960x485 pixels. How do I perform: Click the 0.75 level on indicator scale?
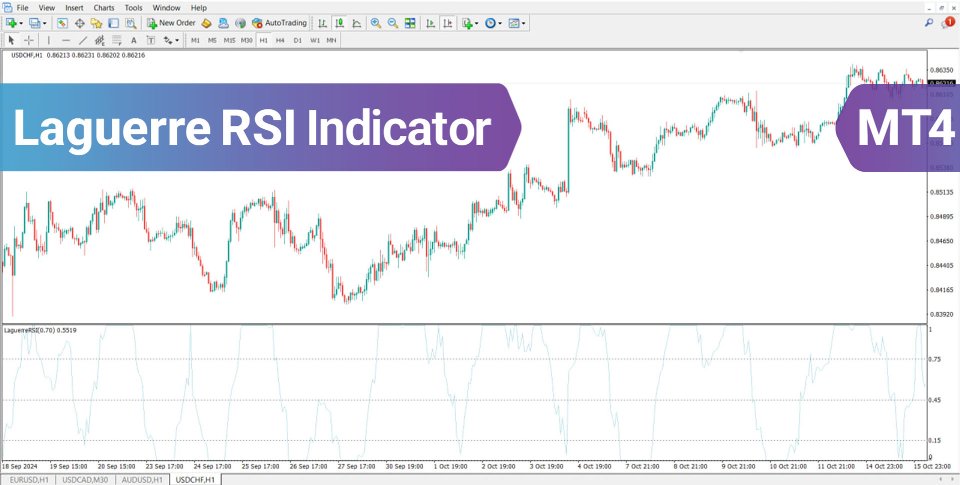pyautogui.click(x=935, y=359)
